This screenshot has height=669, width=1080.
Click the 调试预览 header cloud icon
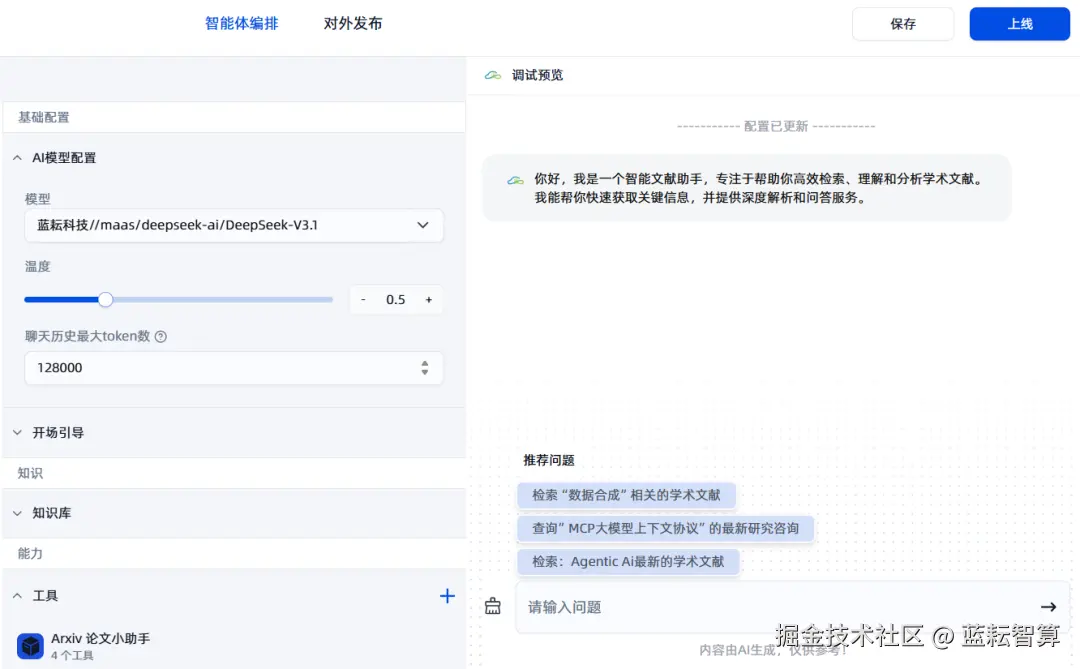coord(492,75)
